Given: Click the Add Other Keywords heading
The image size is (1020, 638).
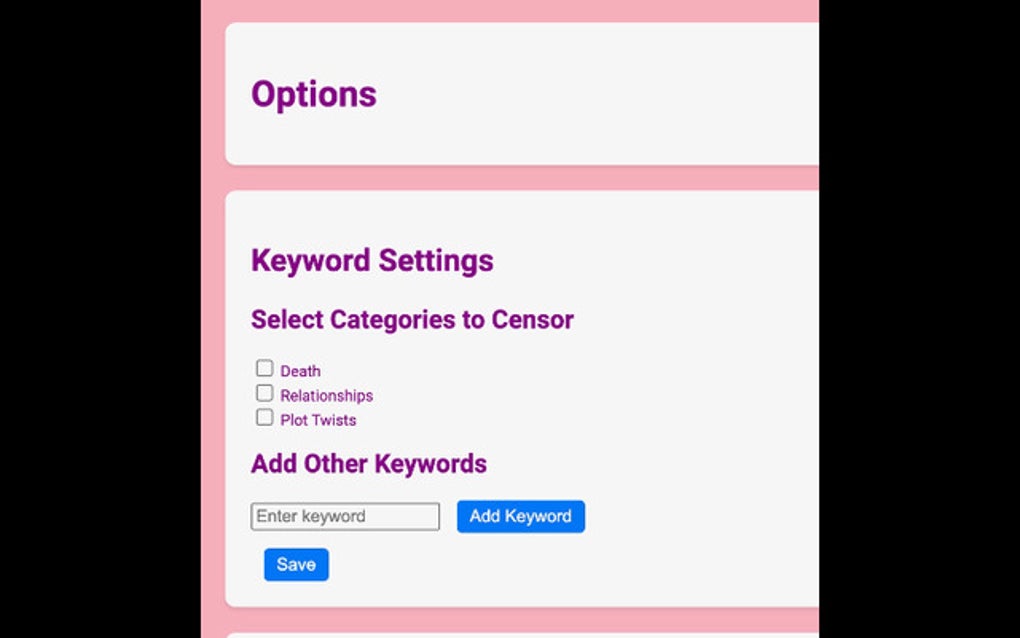Looking at the screenshot, I should pos(368,464).
